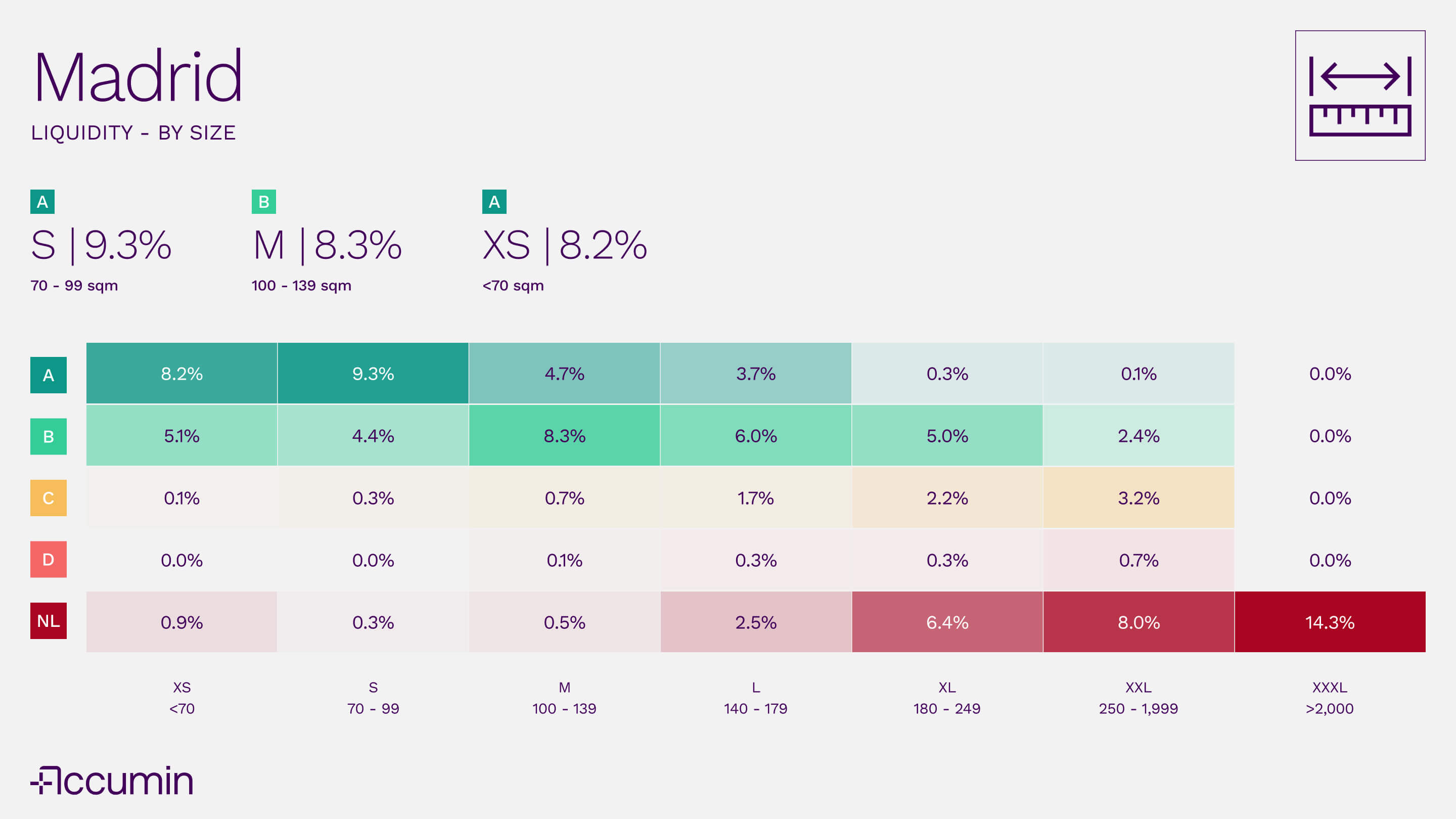Click the Accumin logo
The image size is (1456, 819).
pos(112,781)
